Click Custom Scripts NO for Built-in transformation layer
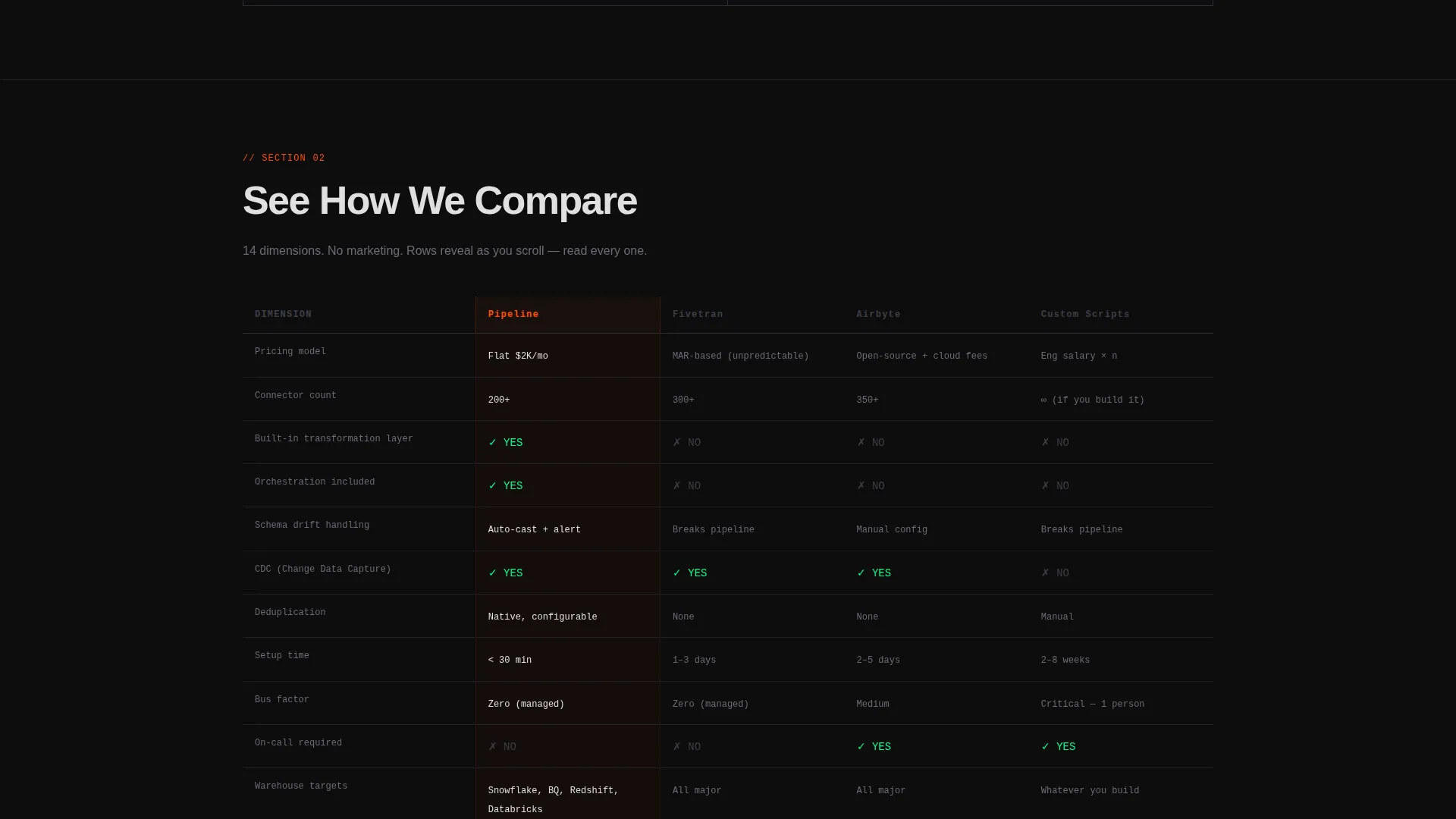This screenshot has width=1456, height=819. coord(1055,442)
